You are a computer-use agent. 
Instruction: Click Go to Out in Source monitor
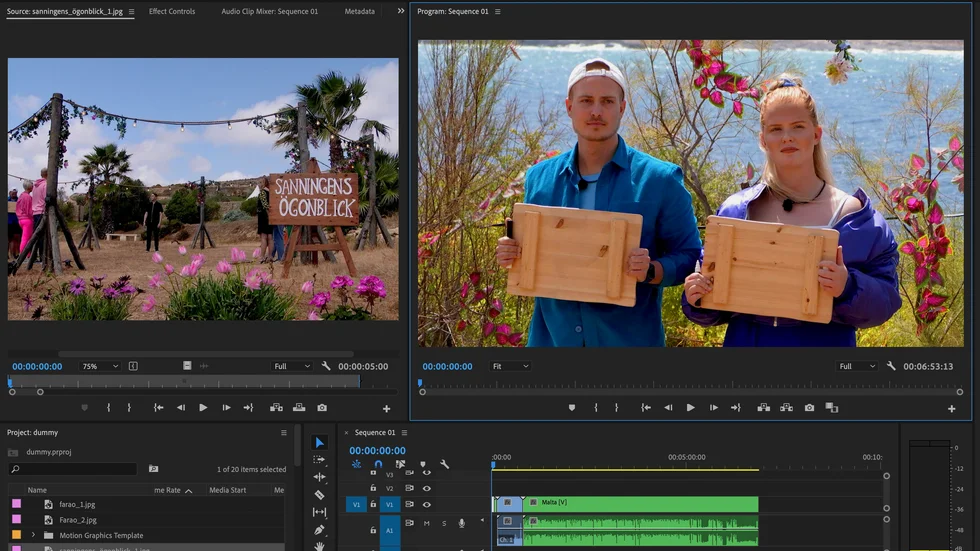(249, 408)
